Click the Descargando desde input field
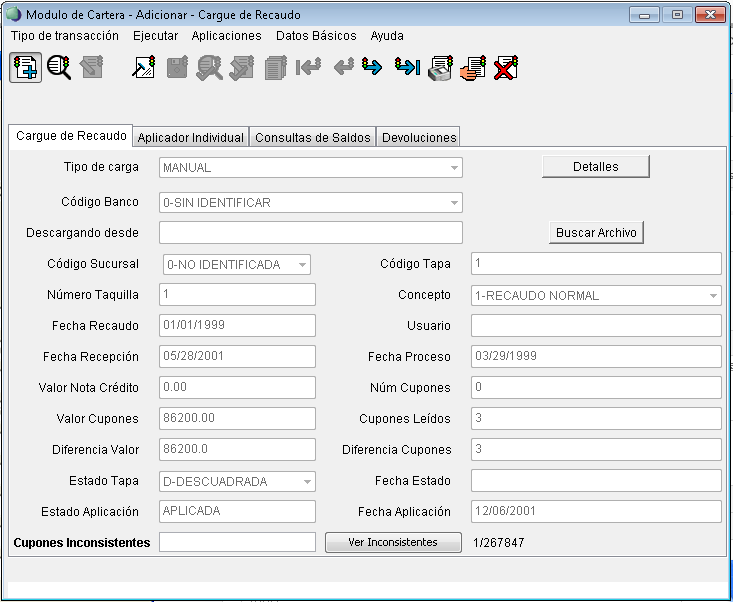733x602 pixels. [x=310, y=233]
